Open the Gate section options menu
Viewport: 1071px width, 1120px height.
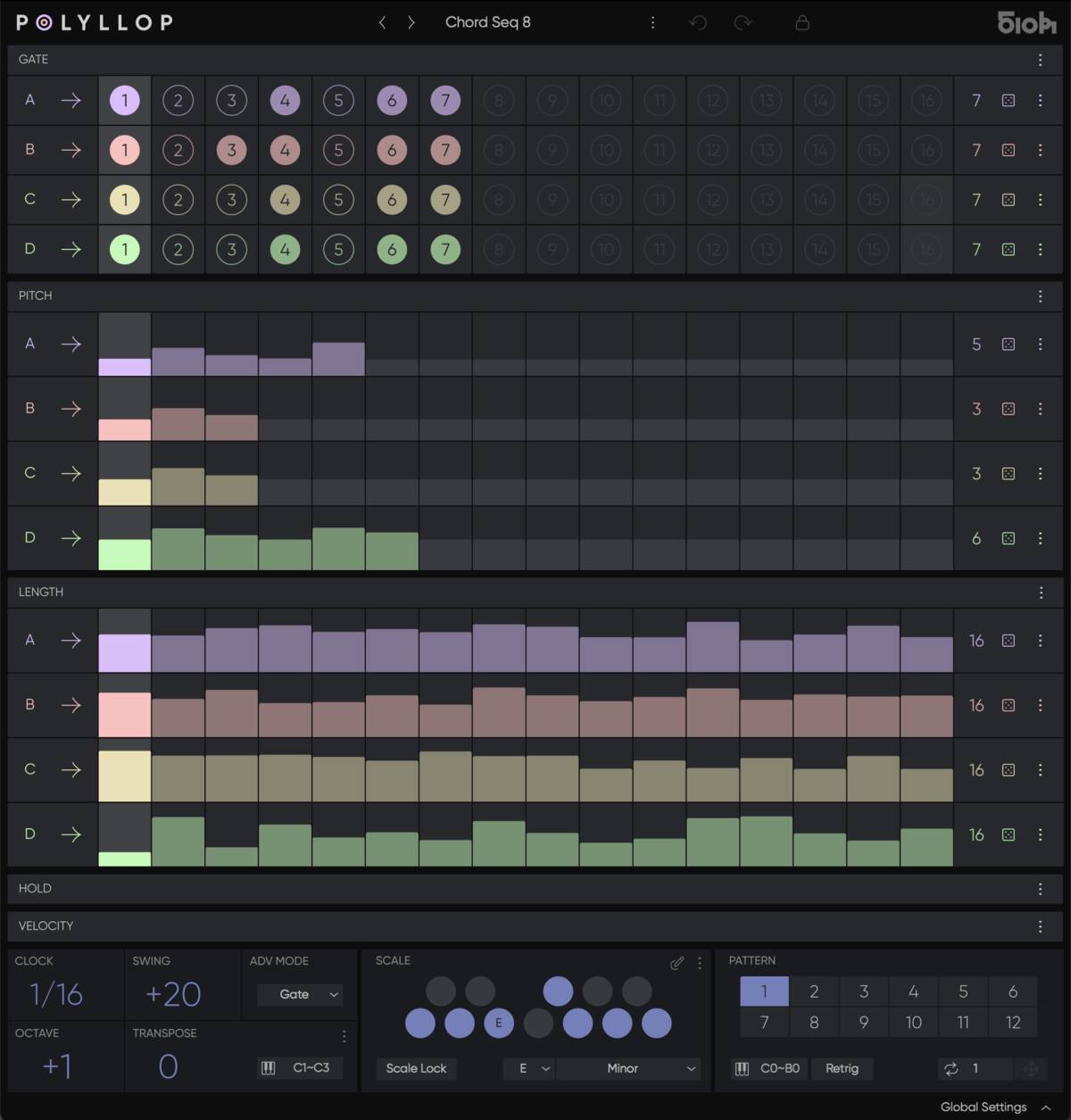(1040, 60)
